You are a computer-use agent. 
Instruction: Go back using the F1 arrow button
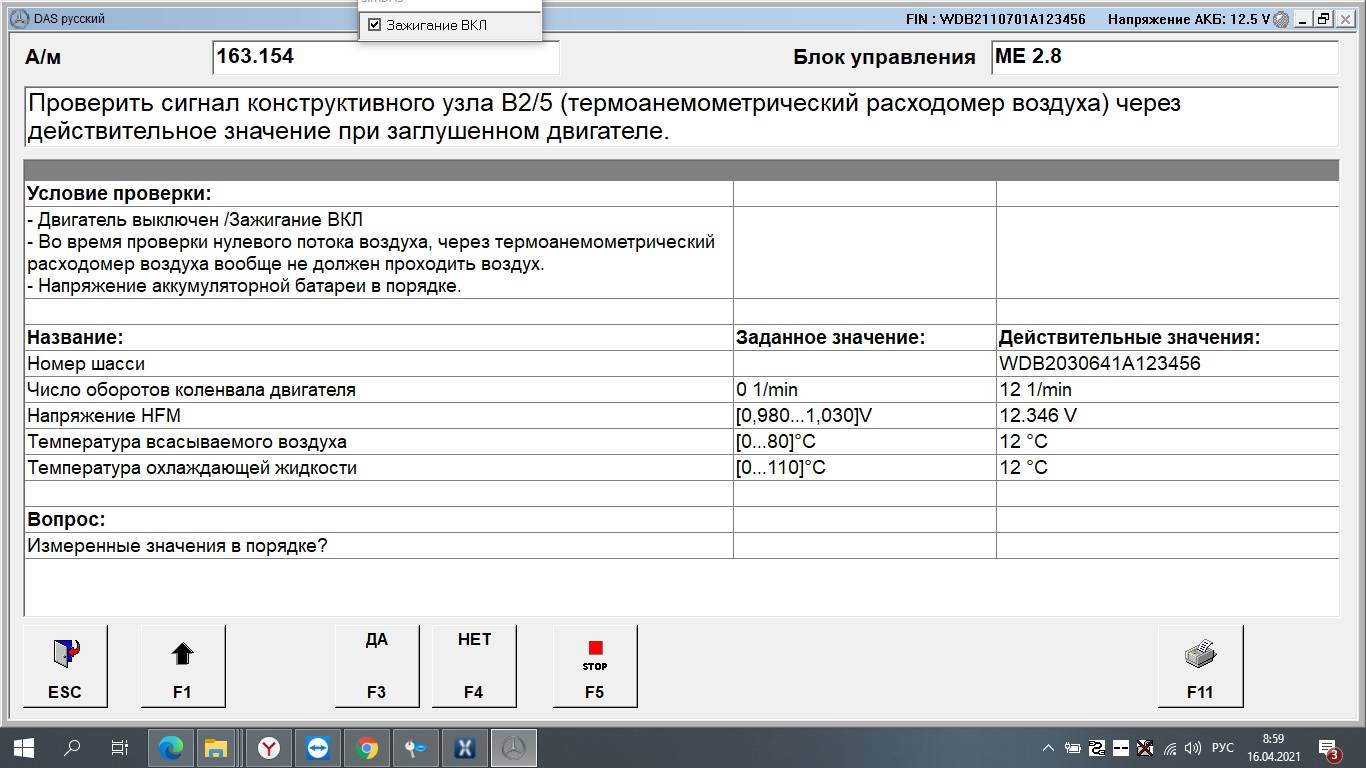[183, 666]
